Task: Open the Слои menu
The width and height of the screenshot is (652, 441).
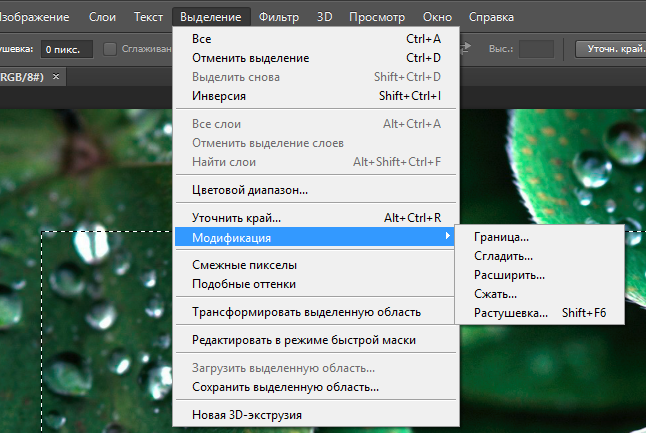Action: (102, 17)
